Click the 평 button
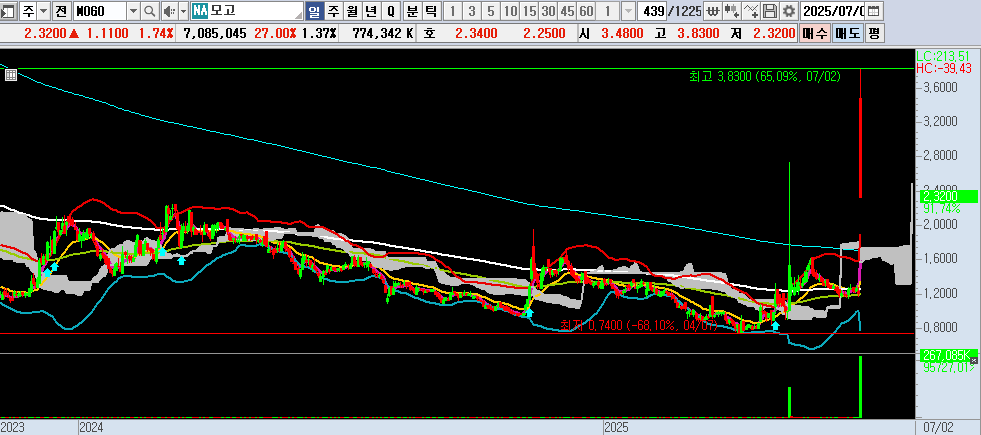981x435 pixels. (x=873, y=33)
